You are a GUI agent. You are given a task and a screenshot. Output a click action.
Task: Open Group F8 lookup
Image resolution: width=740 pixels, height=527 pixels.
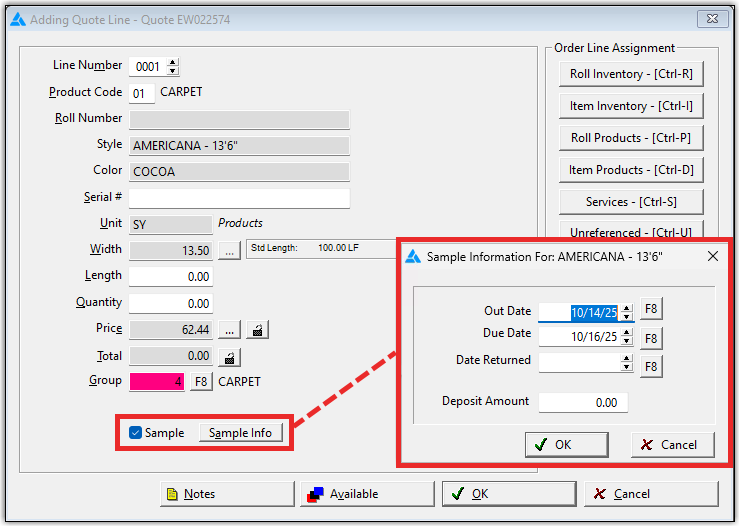click(x=201, y=381)
